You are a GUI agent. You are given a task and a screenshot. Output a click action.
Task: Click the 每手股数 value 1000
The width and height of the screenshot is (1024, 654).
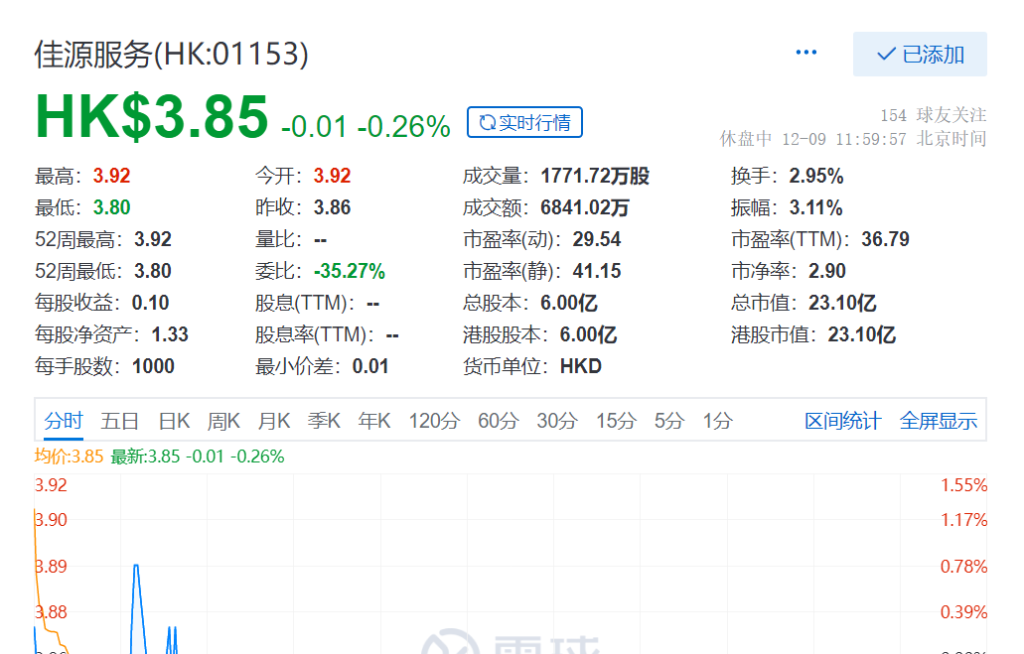tap(153, 367)
